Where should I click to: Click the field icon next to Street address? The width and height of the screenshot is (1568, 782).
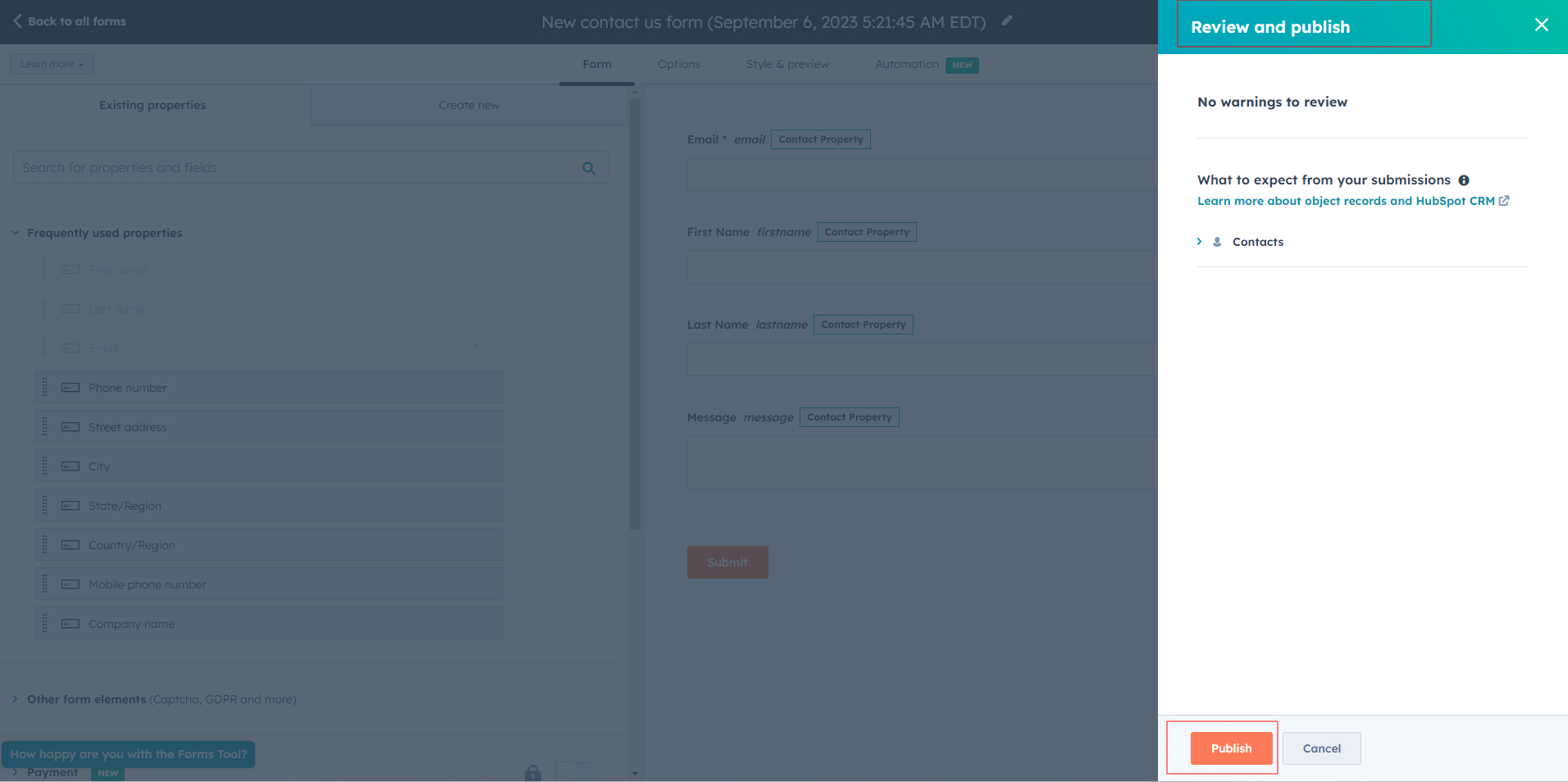click(x=71, y=427)
